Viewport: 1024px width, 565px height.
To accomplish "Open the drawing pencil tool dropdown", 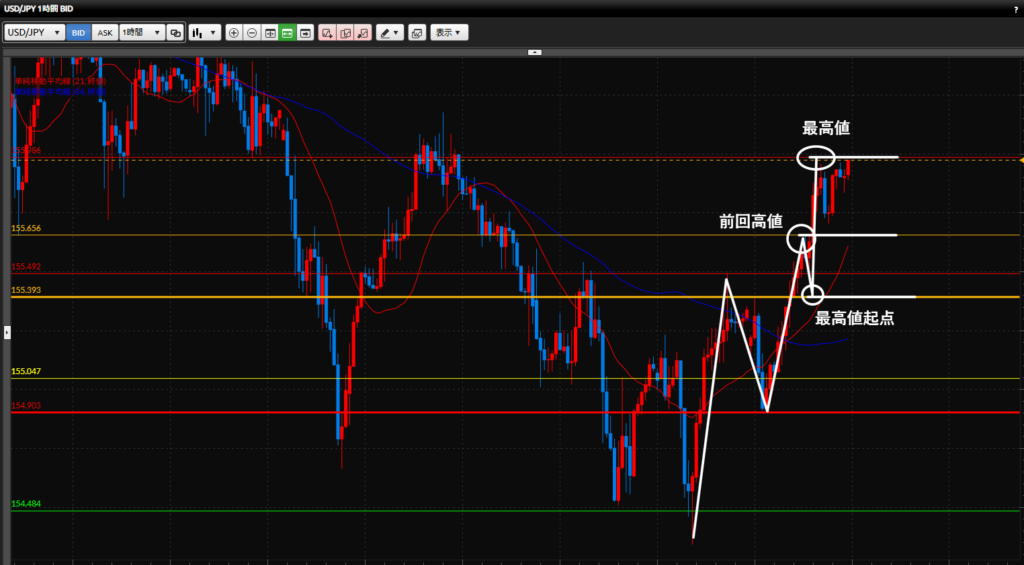I will click(389, 32).
